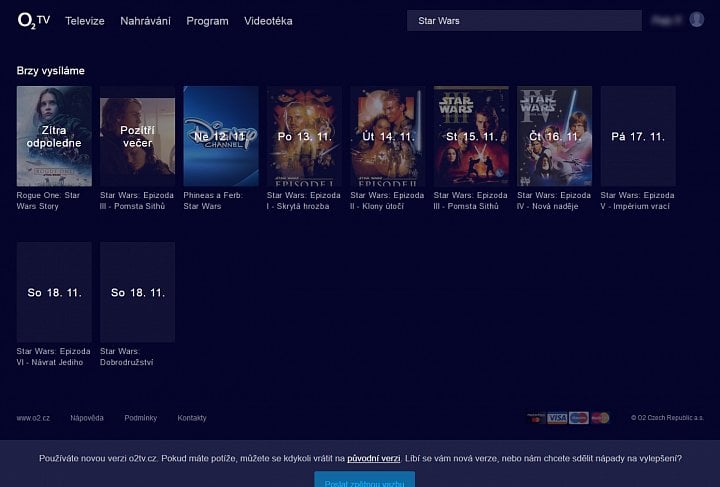Open the Televize menu item
Image resolution: width=720 pixels, height=487 pixels.
[85, 21]
